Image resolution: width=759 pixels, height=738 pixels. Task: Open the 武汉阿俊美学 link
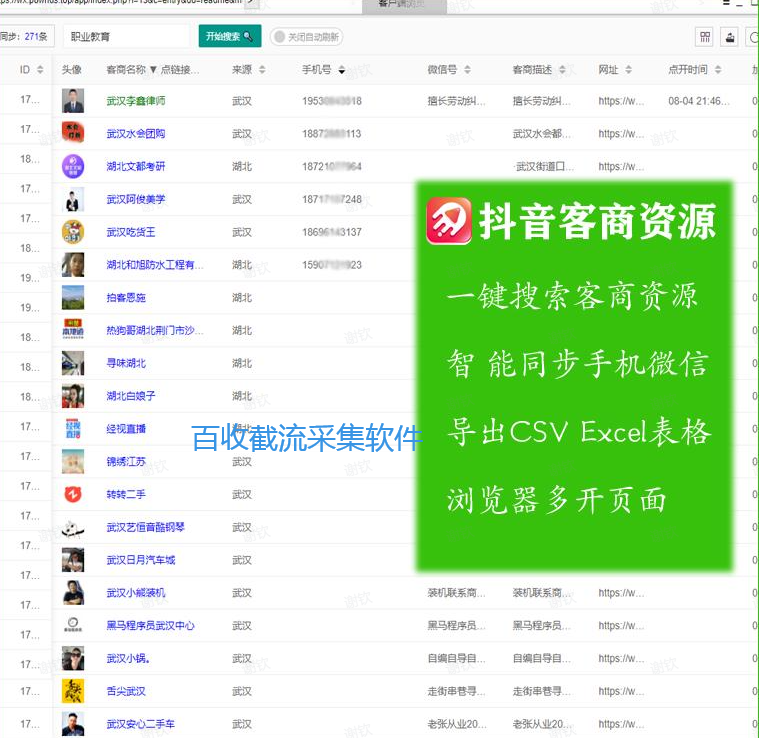pos(136,199)
